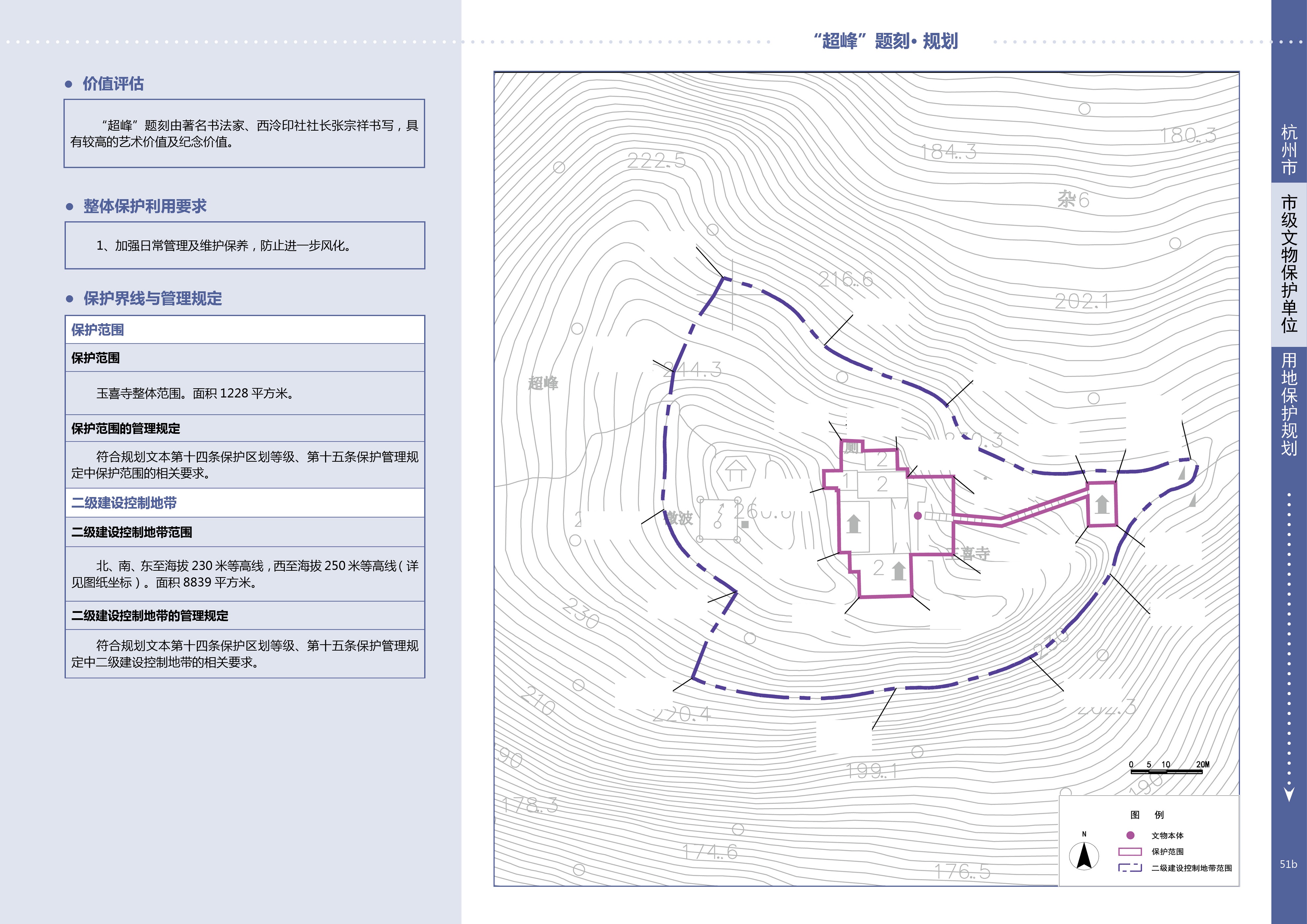
Task: Click the scale bar labeled 0 5 10 20M
Action: [x=1170, y=768]
